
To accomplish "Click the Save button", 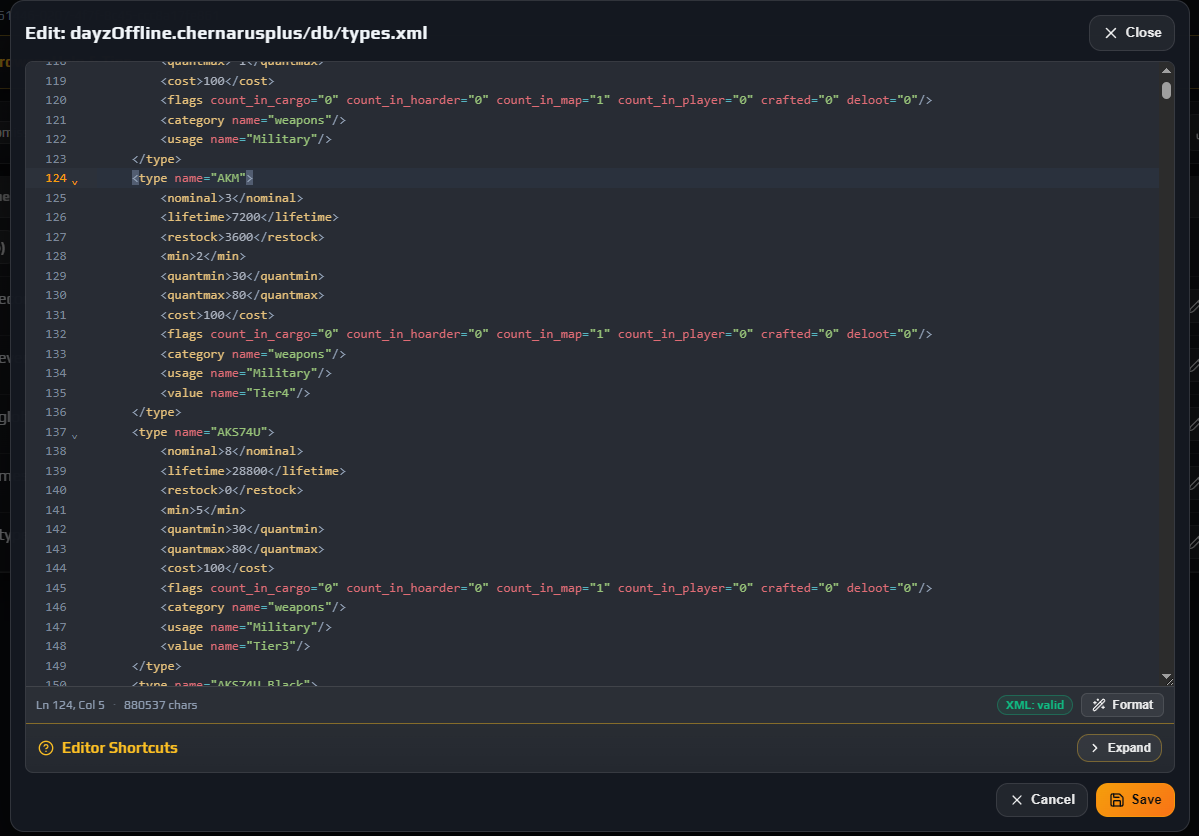I will point(1135,799).
